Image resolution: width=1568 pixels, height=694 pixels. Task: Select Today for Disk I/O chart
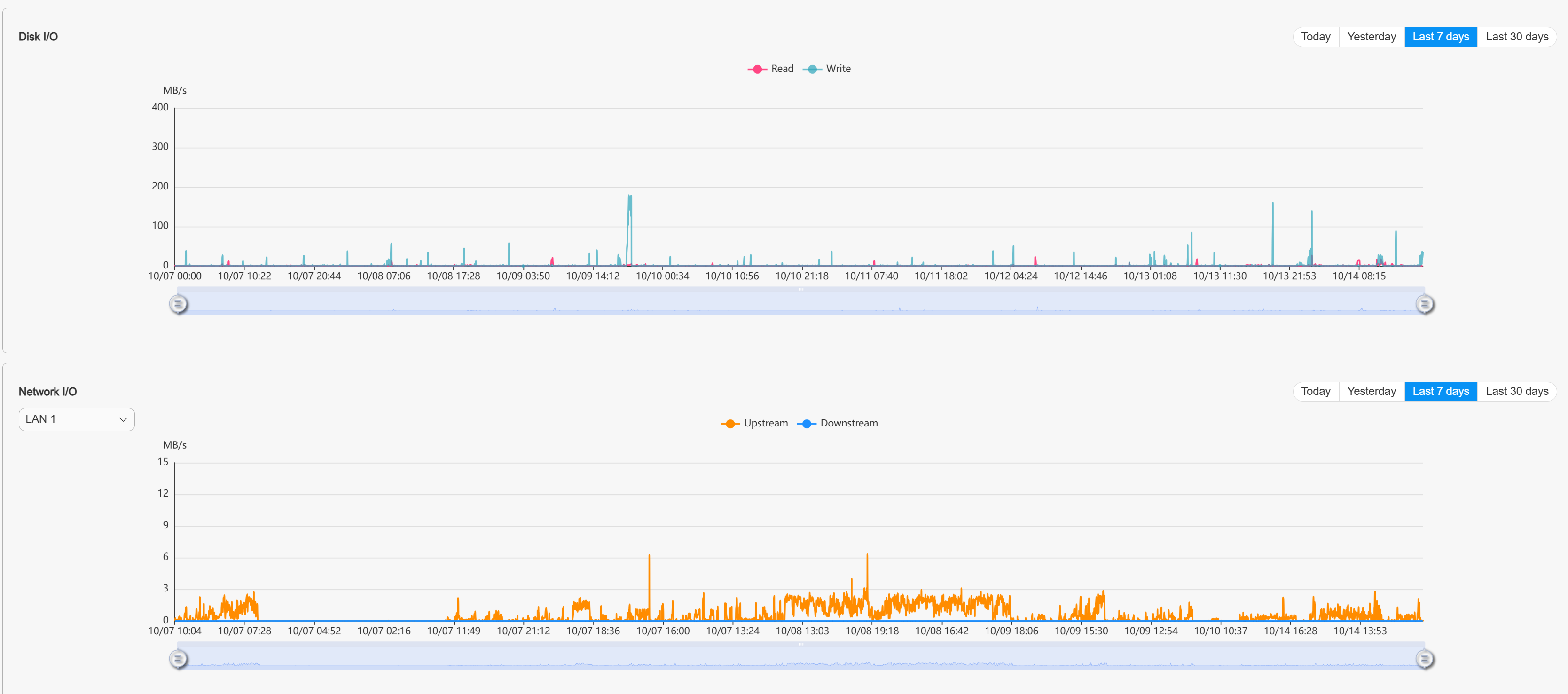click(x=1316, y=37)
